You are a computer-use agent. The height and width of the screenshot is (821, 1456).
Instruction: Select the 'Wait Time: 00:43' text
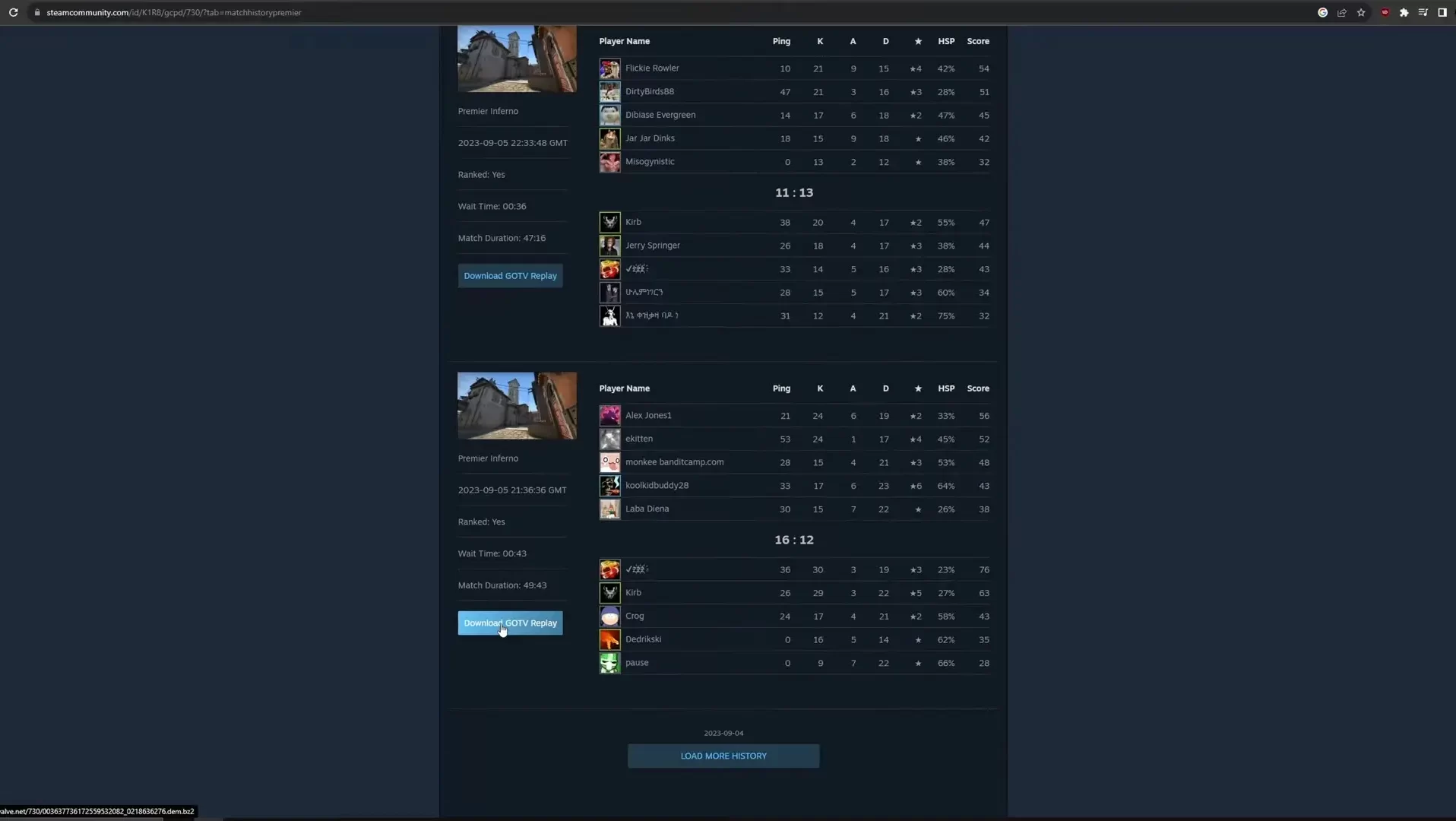coord(492,554)
